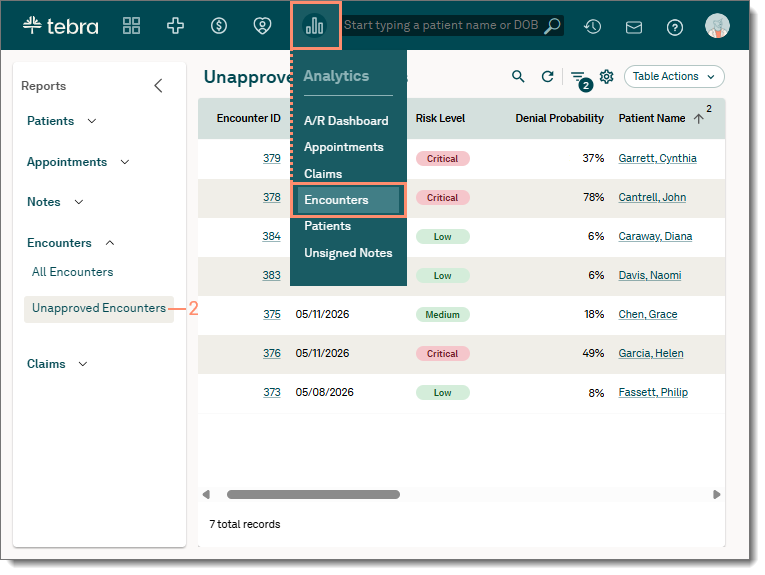
Task: Open encounter 375 link
Action: pos(272,314)
